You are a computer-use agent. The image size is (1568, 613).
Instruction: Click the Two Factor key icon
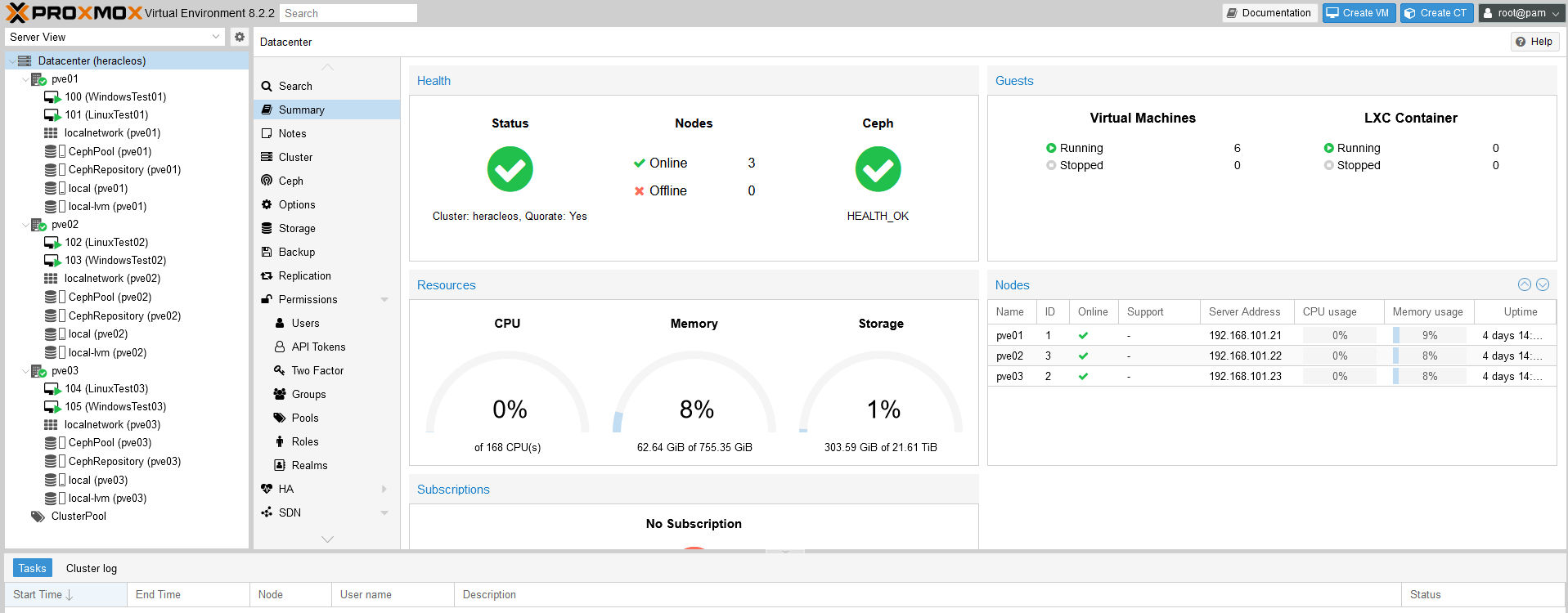click(x=280, y=370)
